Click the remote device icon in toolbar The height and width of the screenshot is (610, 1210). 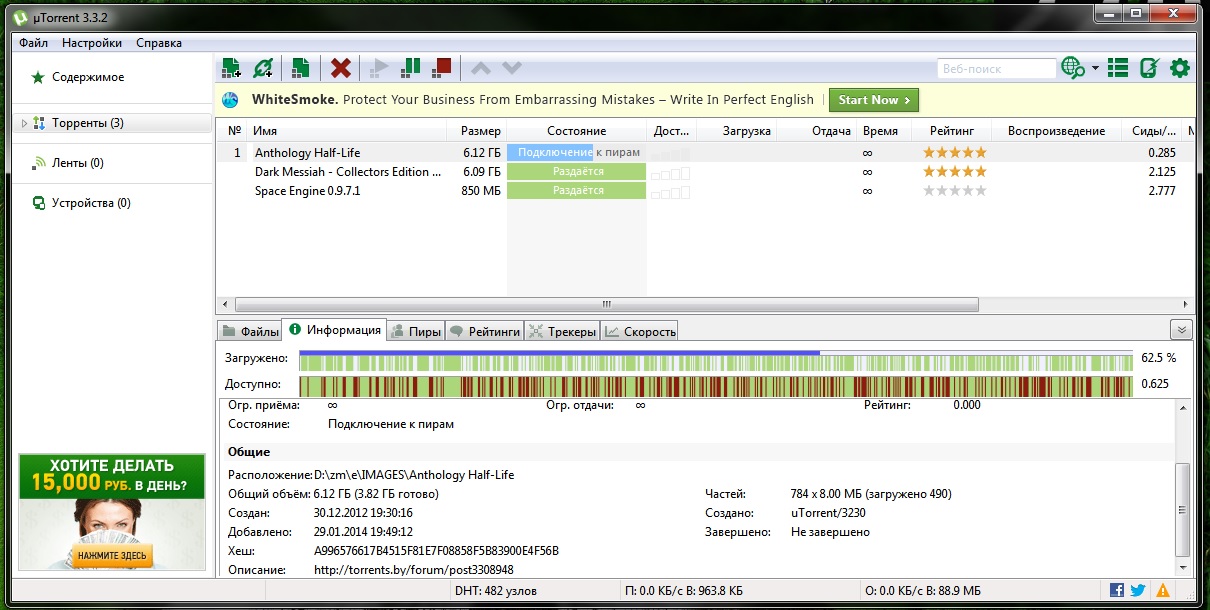[1149, 68]
